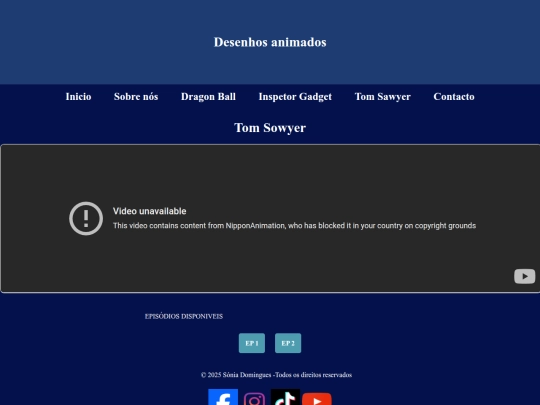Open the Instagram icon in footer

coord(255,398)
